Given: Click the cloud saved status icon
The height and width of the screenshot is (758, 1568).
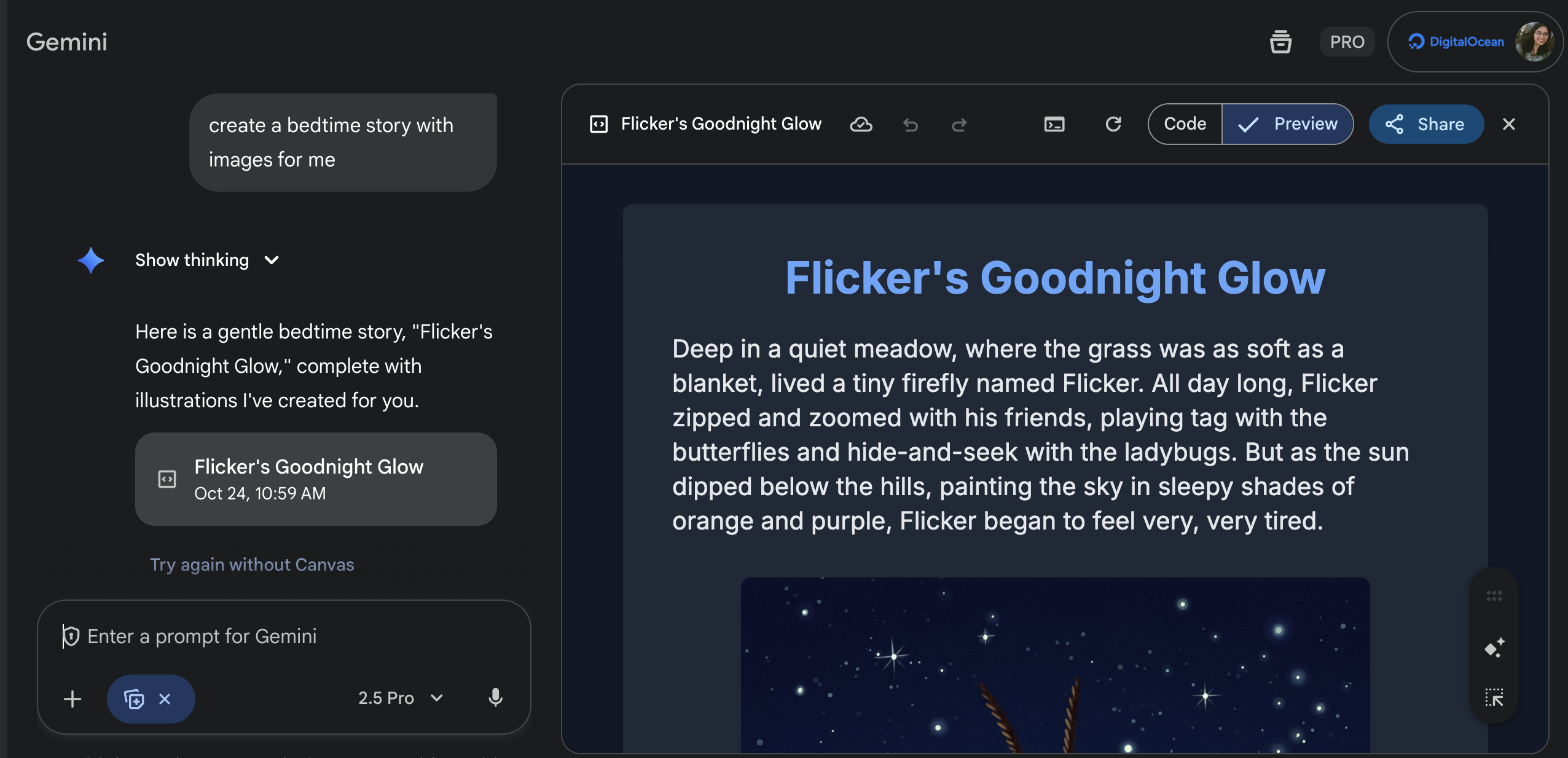Looking at the screenshot, I should pyautogui.click(x=861, y=125).
